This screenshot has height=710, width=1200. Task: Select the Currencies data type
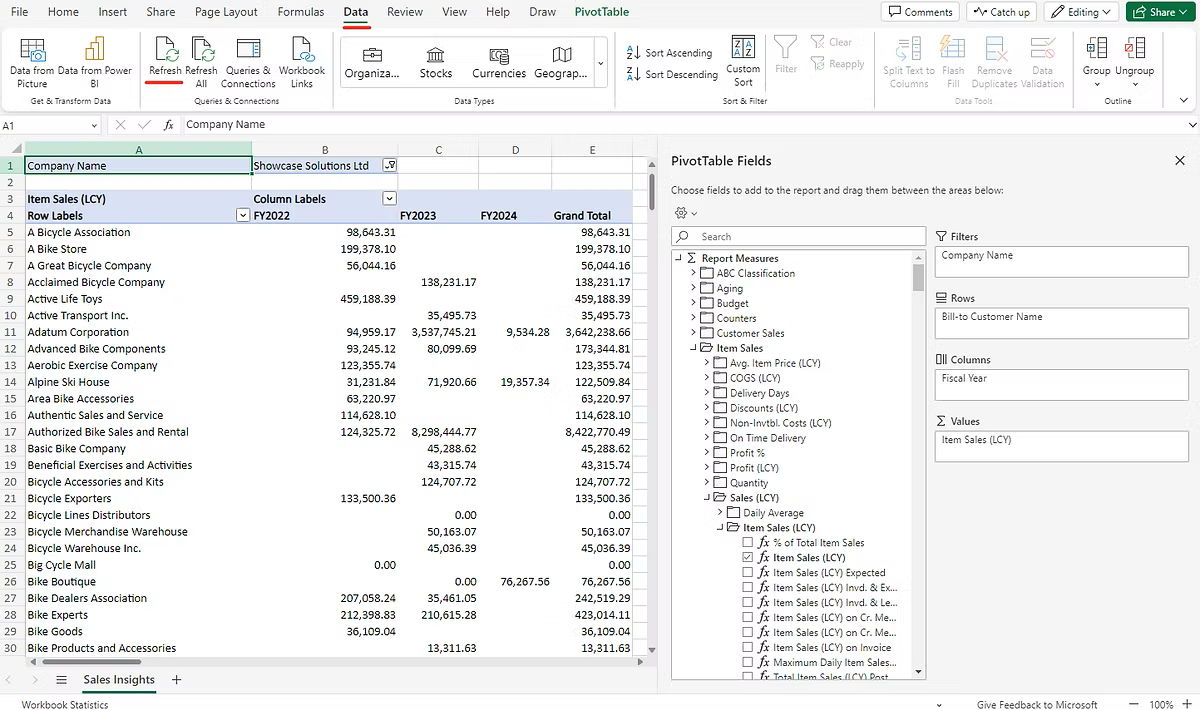point(499,62)
